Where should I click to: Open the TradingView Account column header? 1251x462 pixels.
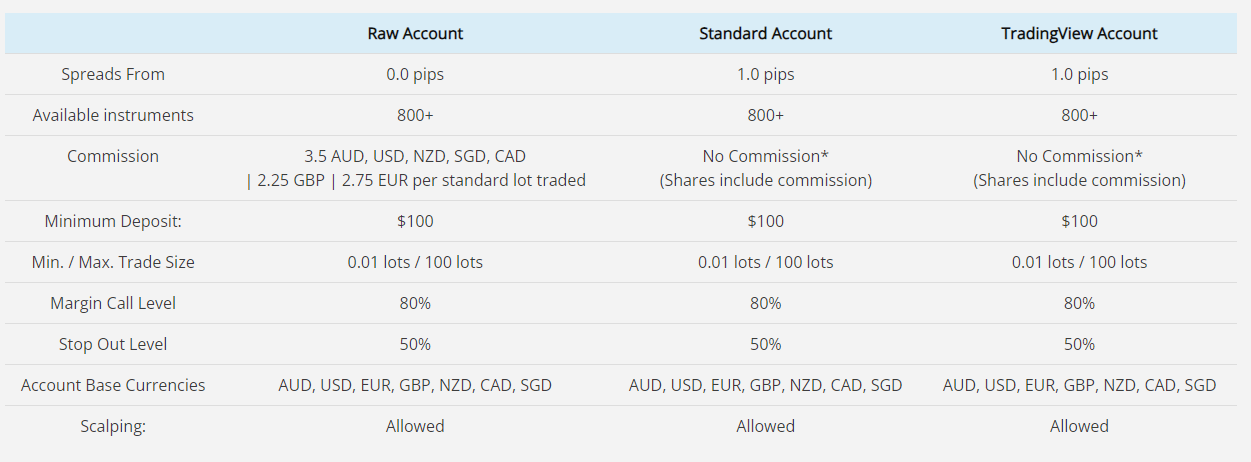coord(1079,33)
